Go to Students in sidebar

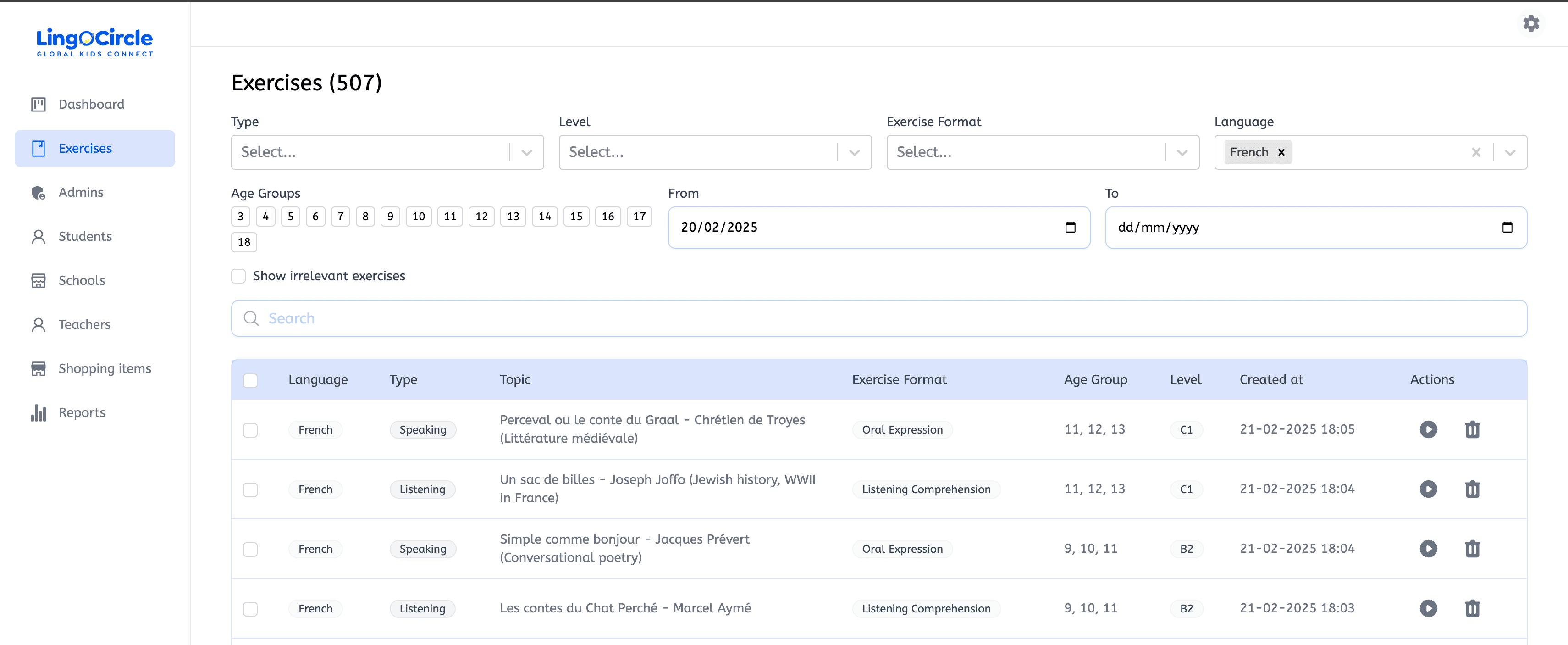pos(85,236)
